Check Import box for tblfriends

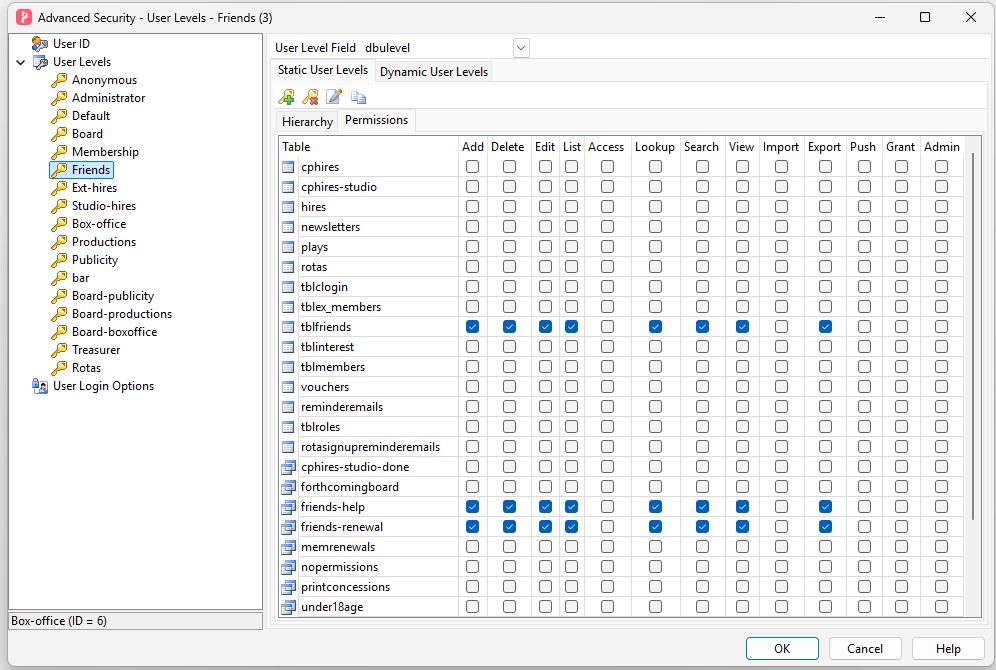coord(781,326)
